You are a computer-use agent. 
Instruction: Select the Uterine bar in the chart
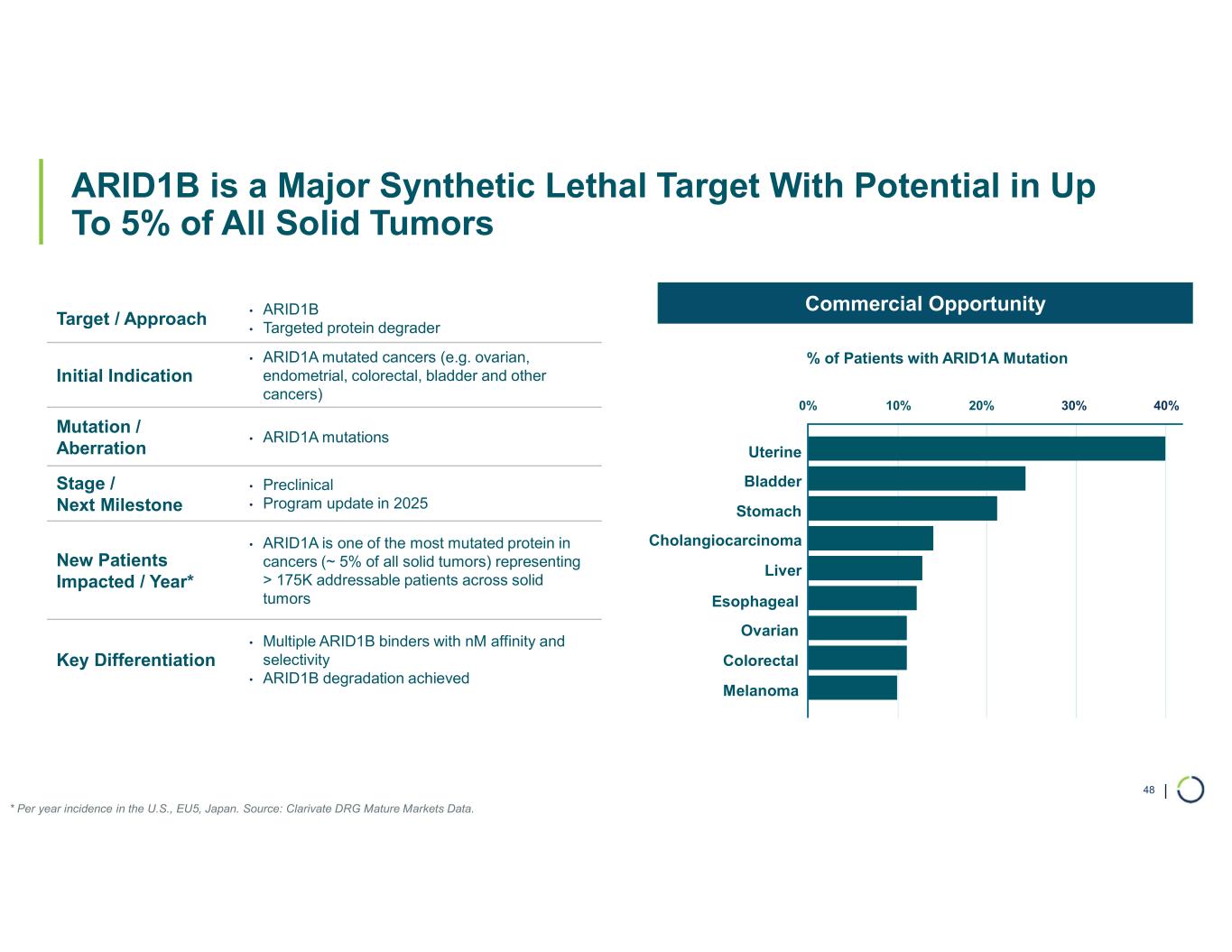point(986,448)
